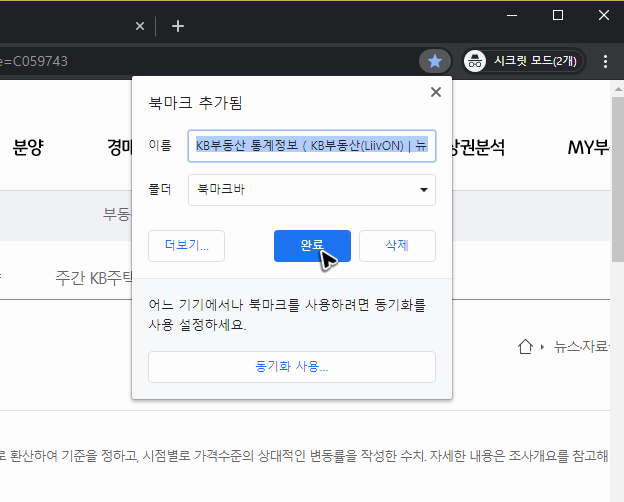Close the bookmark added popup

point(436,92)
